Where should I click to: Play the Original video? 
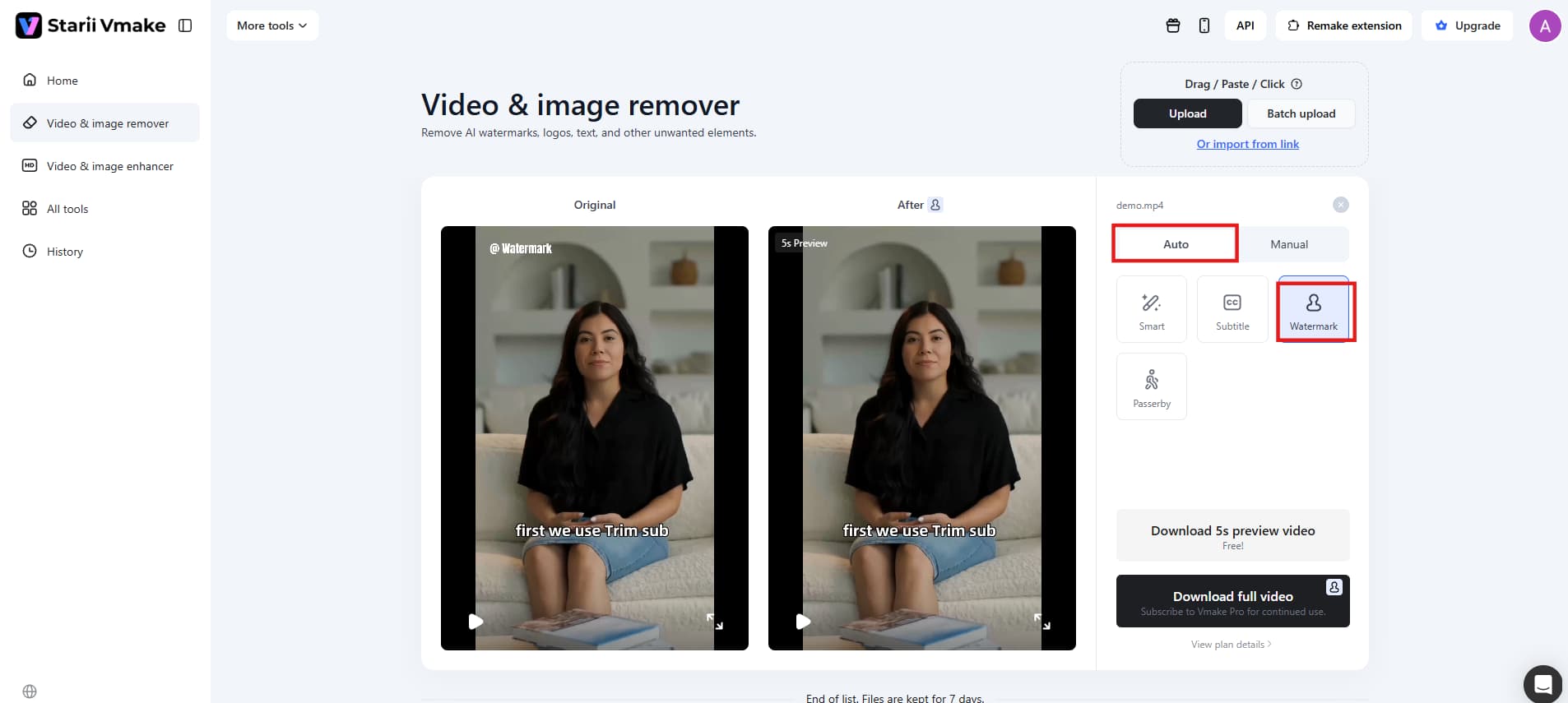pyautogui.click(x=476, y=622)
